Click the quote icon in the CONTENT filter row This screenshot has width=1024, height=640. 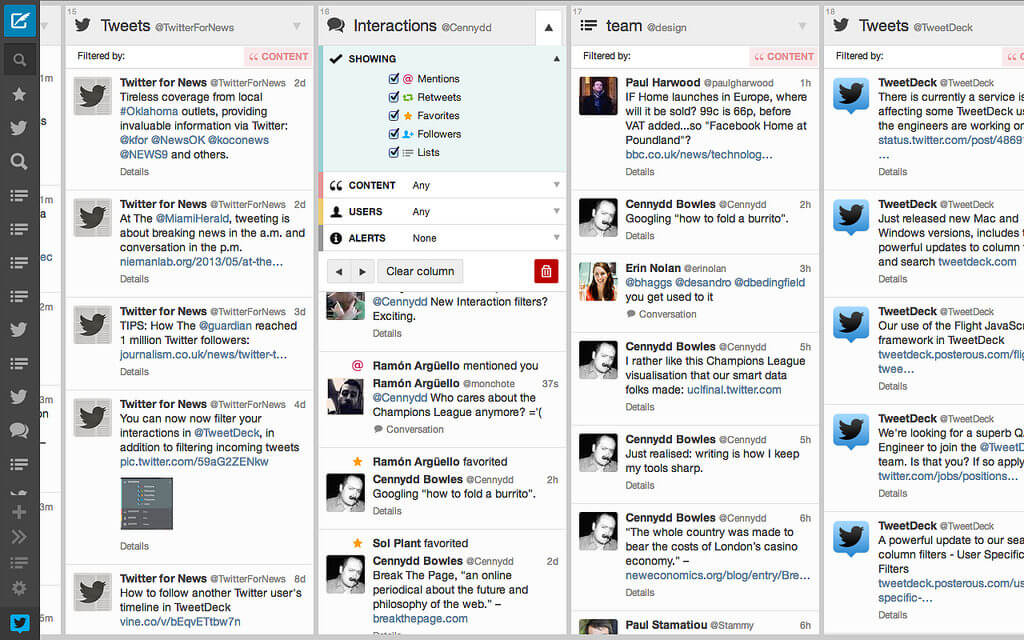click(336, 185)
